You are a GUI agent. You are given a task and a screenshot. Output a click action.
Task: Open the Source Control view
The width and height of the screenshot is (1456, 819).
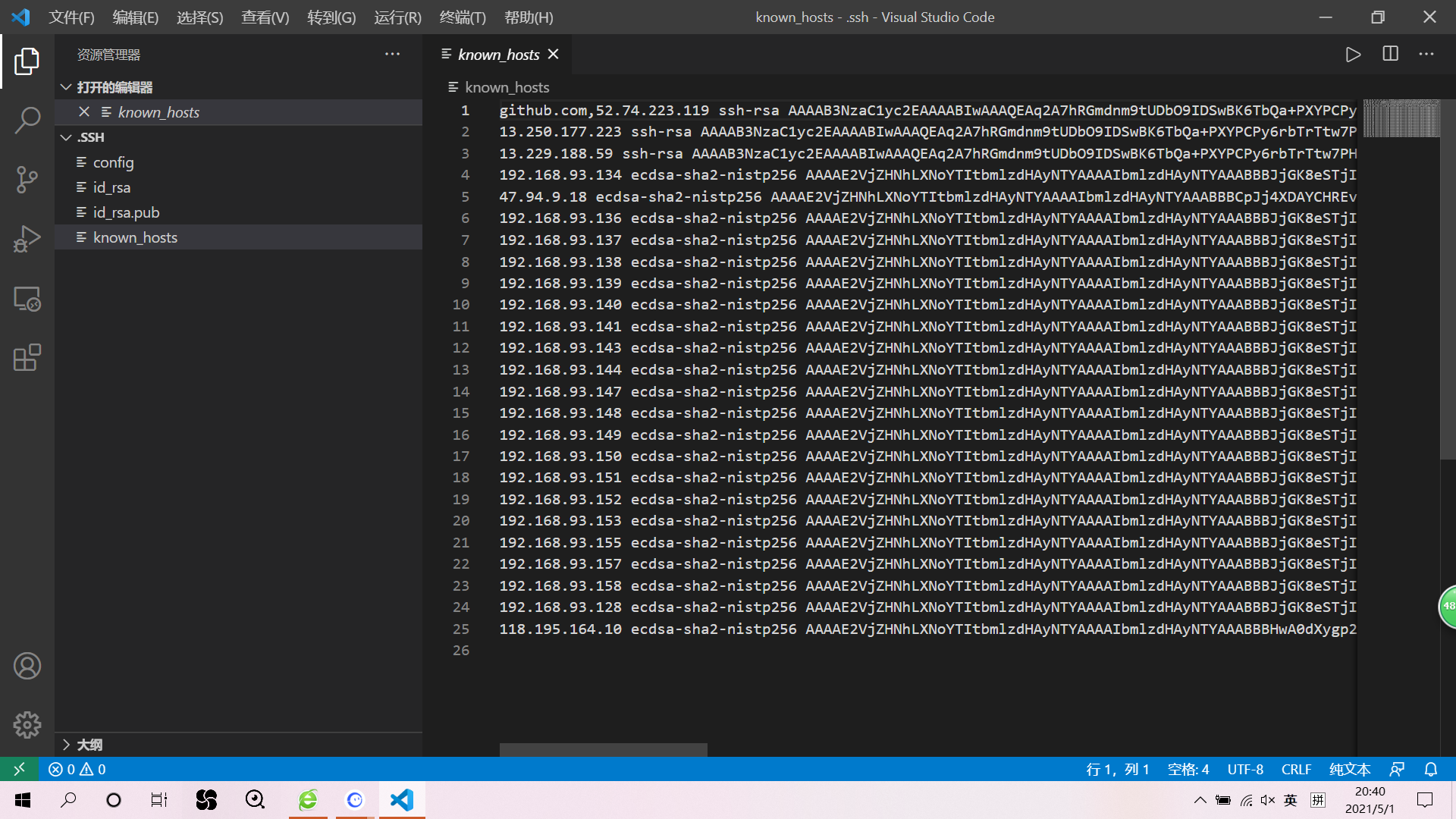pos(27,180)
